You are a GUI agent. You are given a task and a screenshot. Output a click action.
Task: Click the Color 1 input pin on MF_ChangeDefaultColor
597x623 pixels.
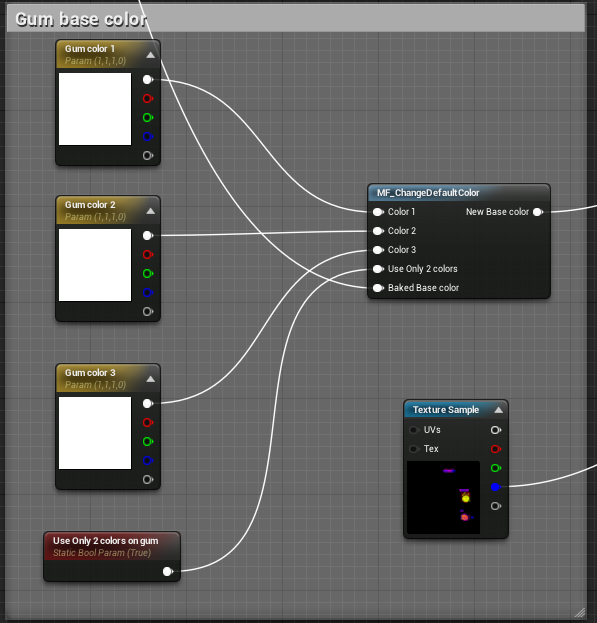[x=378, y=212]
